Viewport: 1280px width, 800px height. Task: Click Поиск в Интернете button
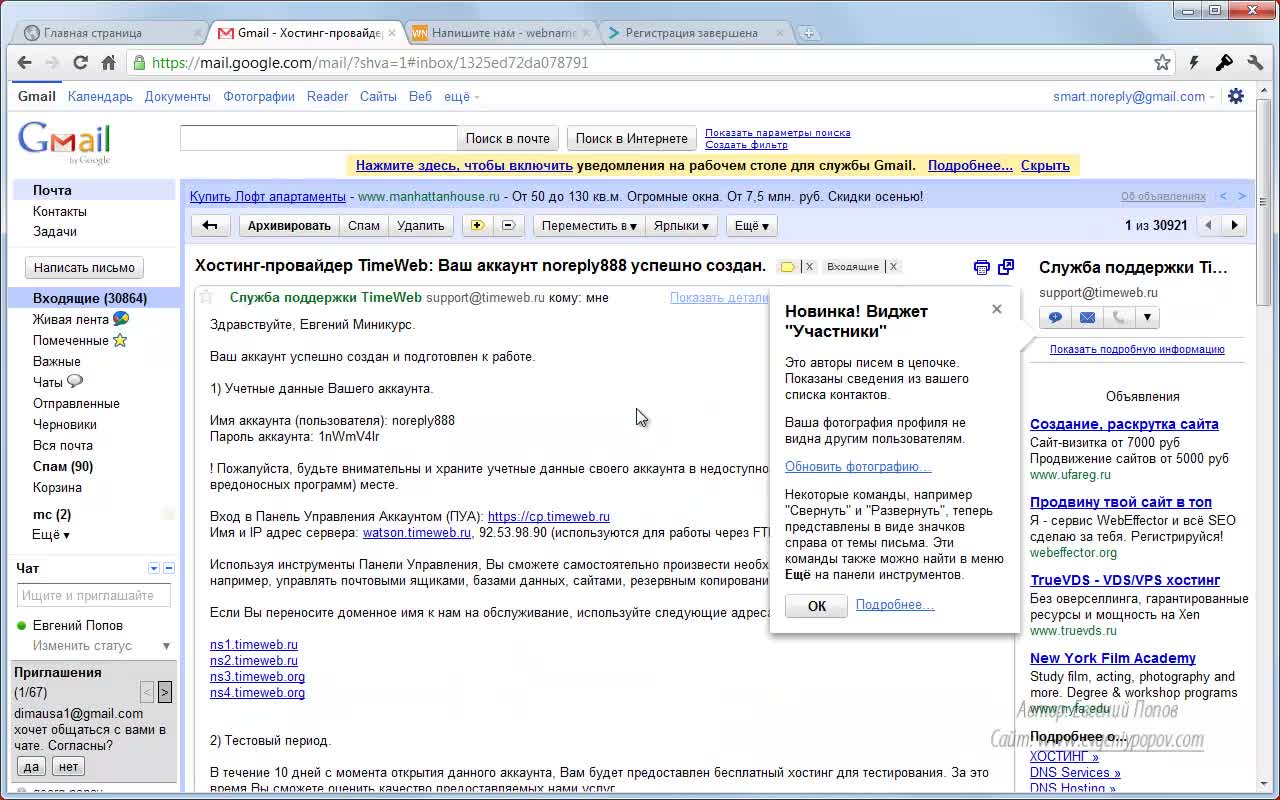(632, 139)
